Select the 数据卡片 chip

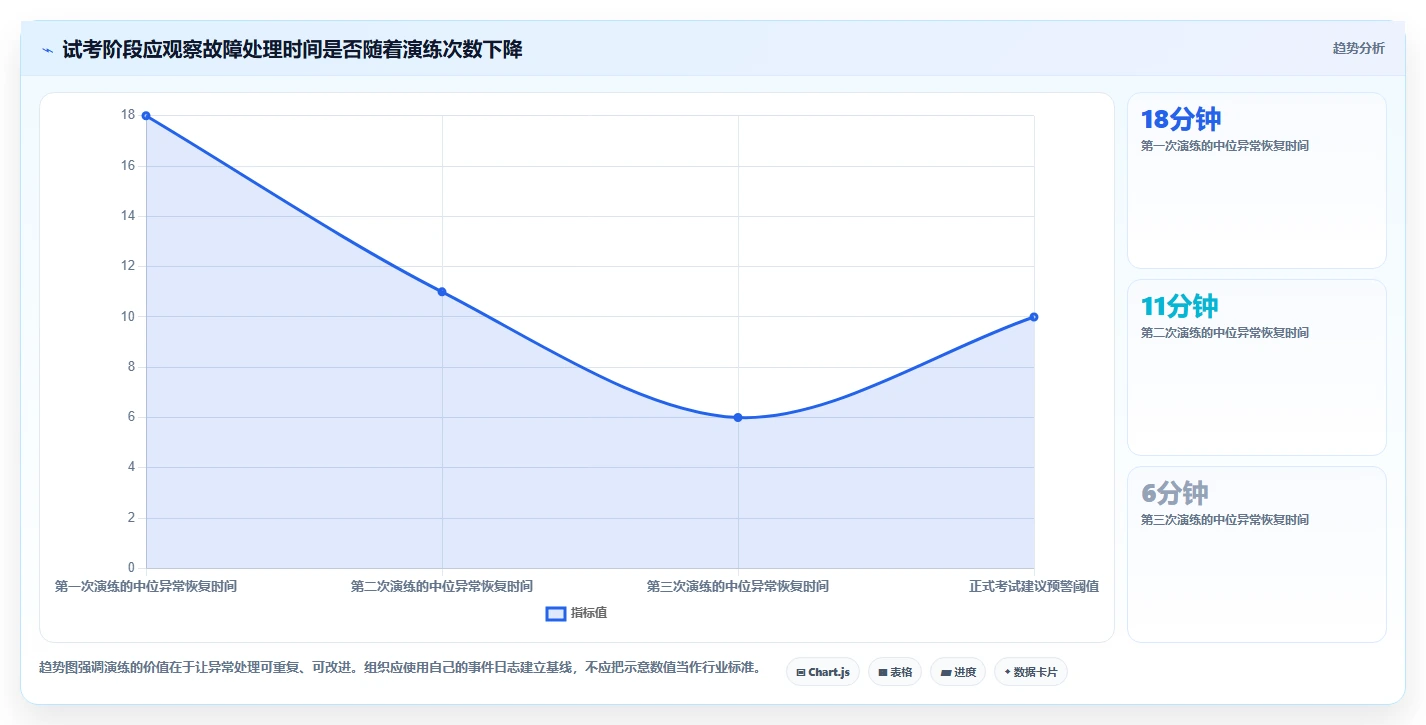tap(1031, 672)
